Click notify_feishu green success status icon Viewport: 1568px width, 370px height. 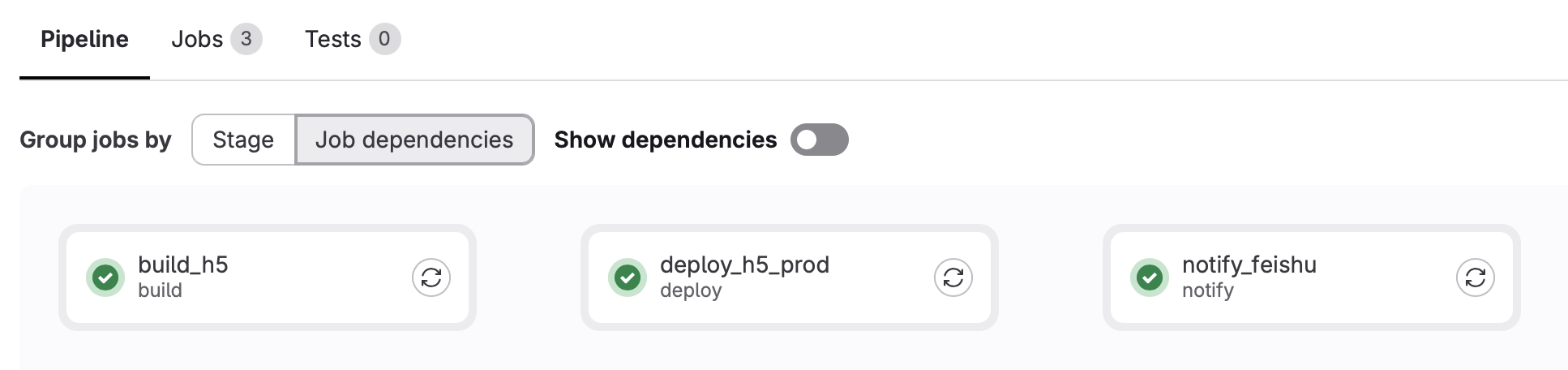point(1150,277)
